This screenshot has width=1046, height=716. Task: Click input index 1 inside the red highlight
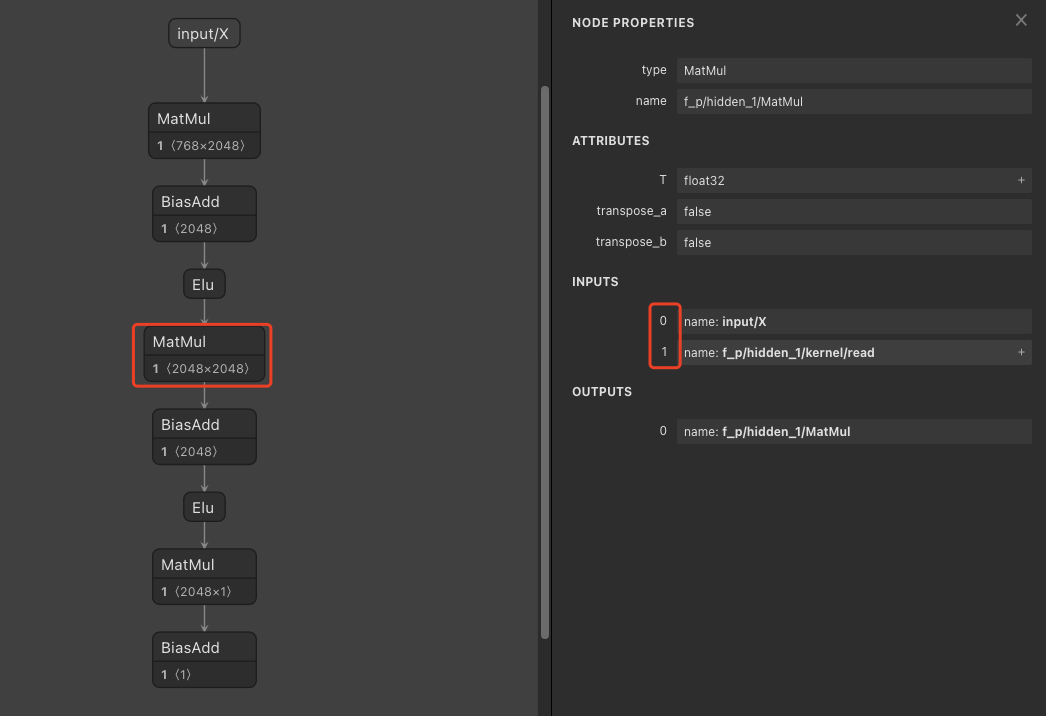(663, 351)
